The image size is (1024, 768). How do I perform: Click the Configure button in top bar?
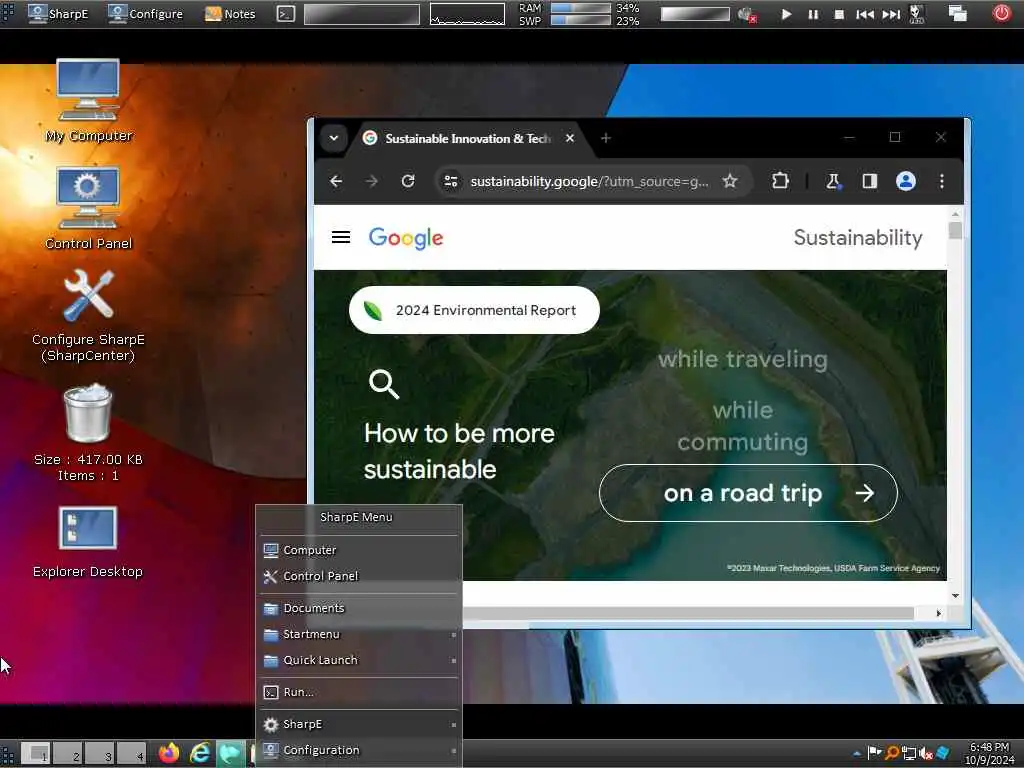point(145,14)
